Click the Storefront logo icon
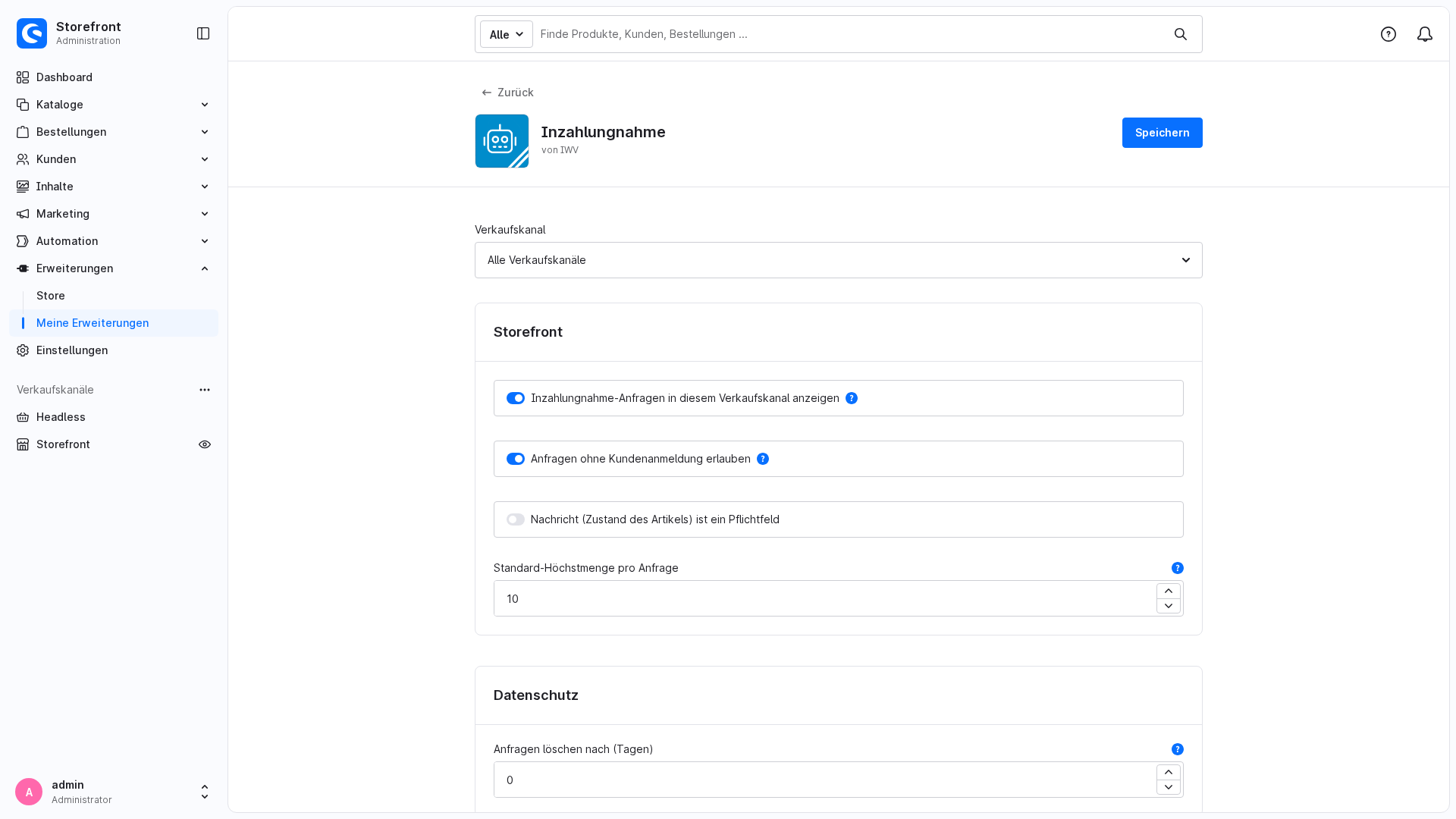Image resolution: width=1456 pixels, height=819 pixels. coord(32,33)
